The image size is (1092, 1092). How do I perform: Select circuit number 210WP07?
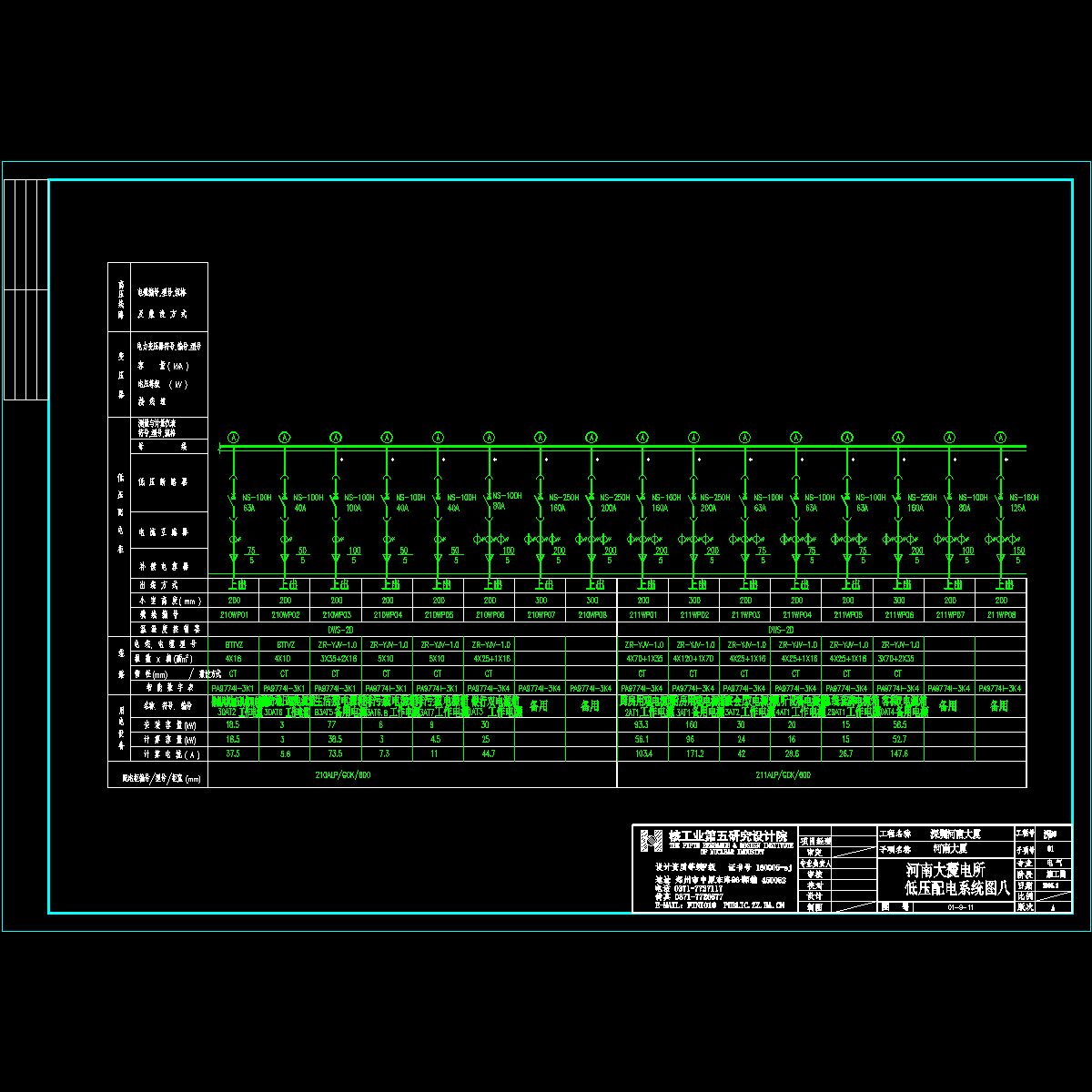pyautogui.click(x=541, y=615)
